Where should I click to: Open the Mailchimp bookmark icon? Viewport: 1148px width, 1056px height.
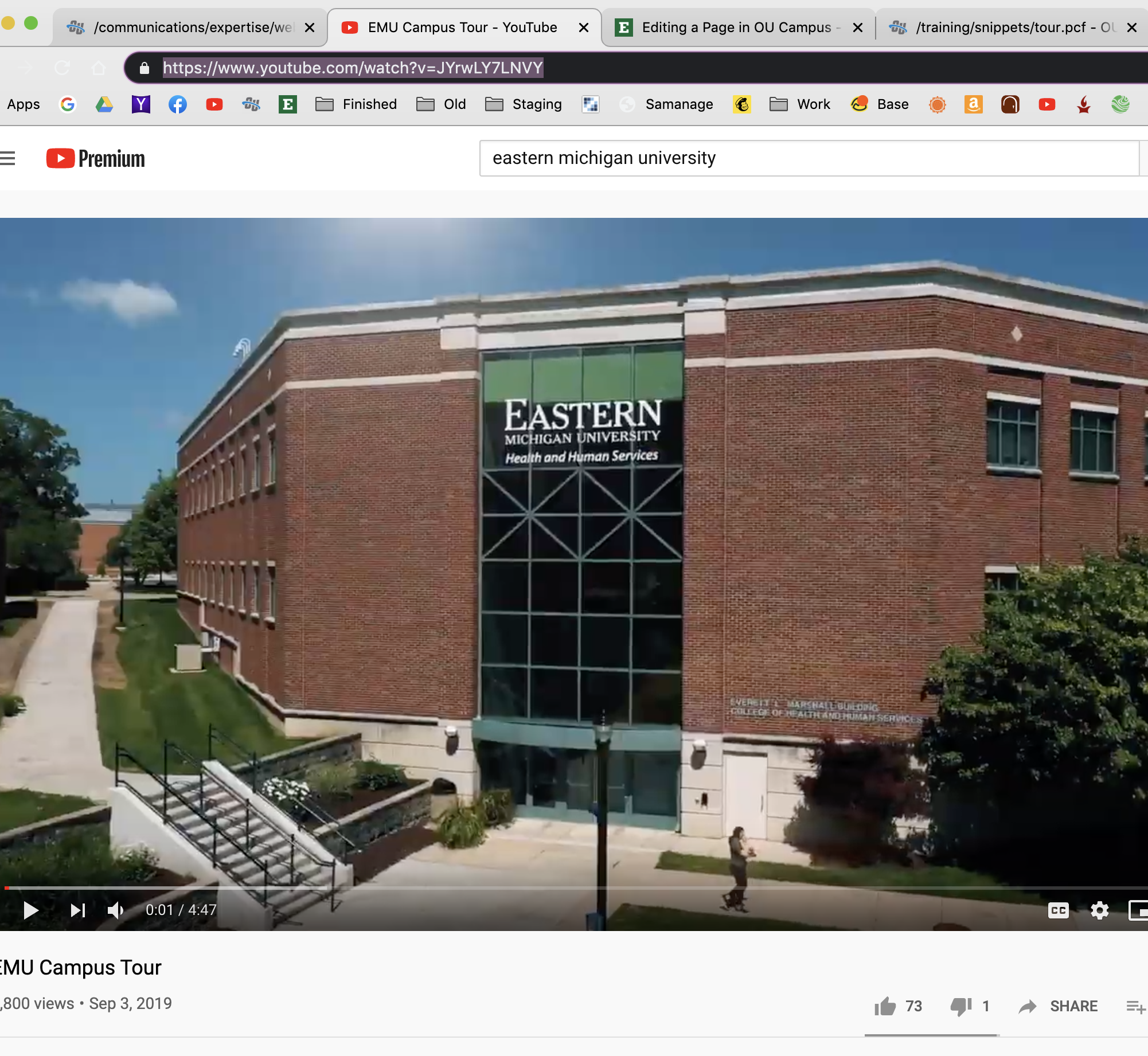coord(742,104)
